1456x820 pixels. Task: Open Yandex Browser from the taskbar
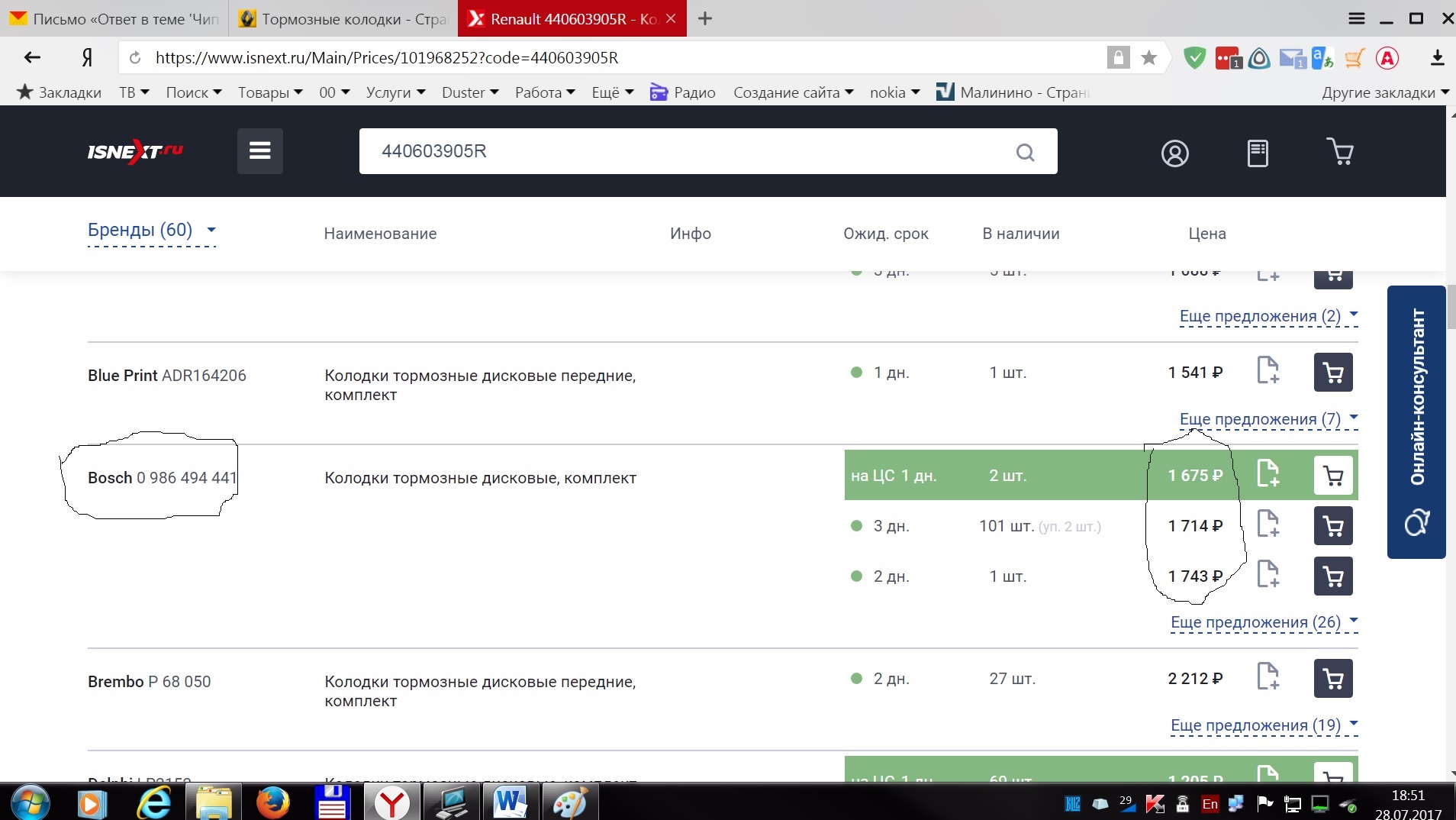(x=391, y=802)
